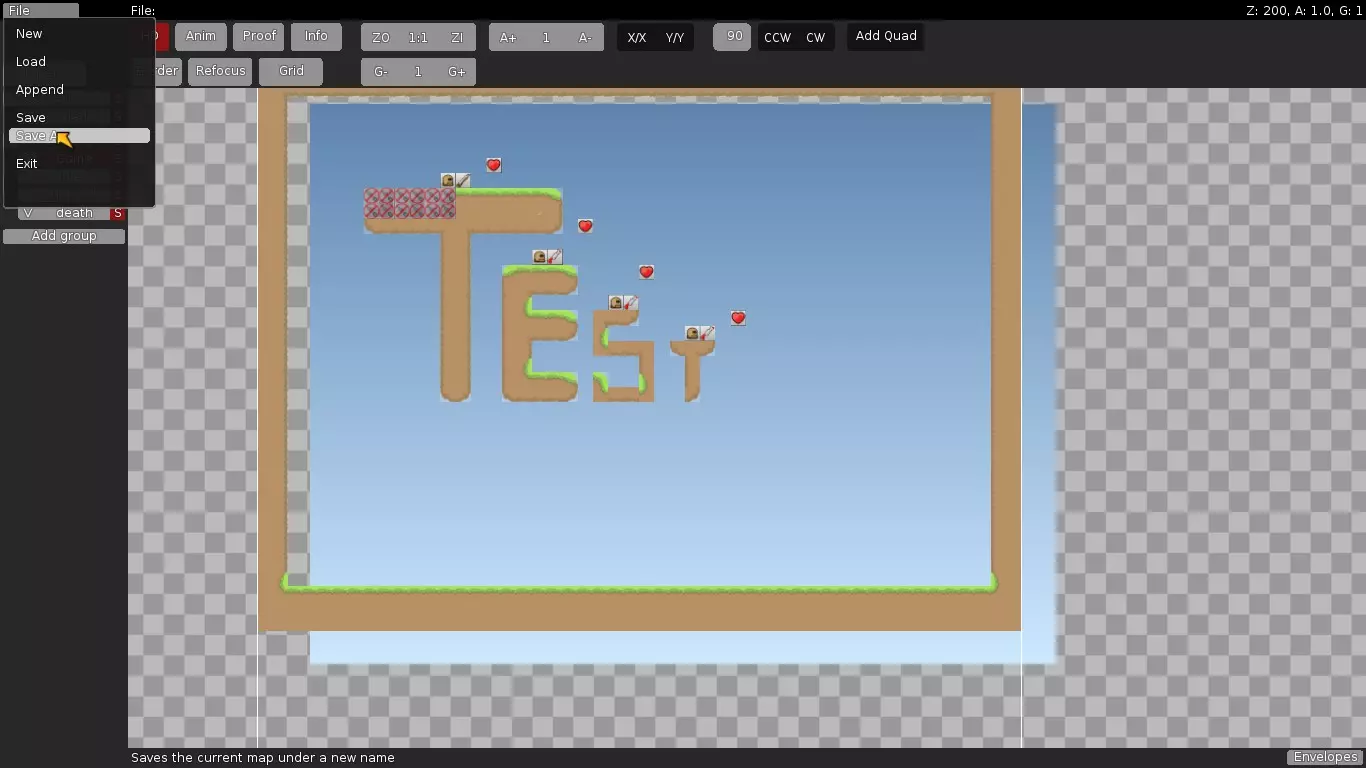The width and height of the screenshot is (1366, 768).
Task: Toggle visibility V of death group
Action: pyautogui.click(x=28, y=213)
